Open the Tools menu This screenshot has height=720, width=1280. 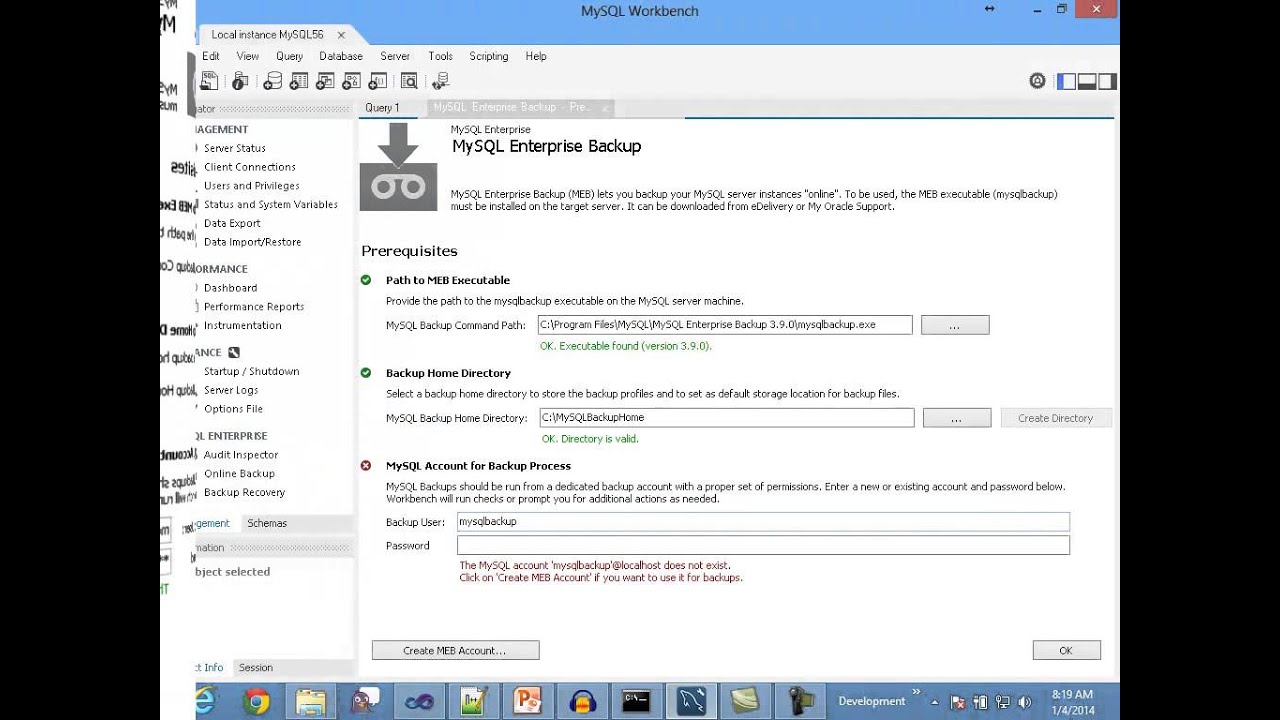pyautogui.click(x=440, y=56)
